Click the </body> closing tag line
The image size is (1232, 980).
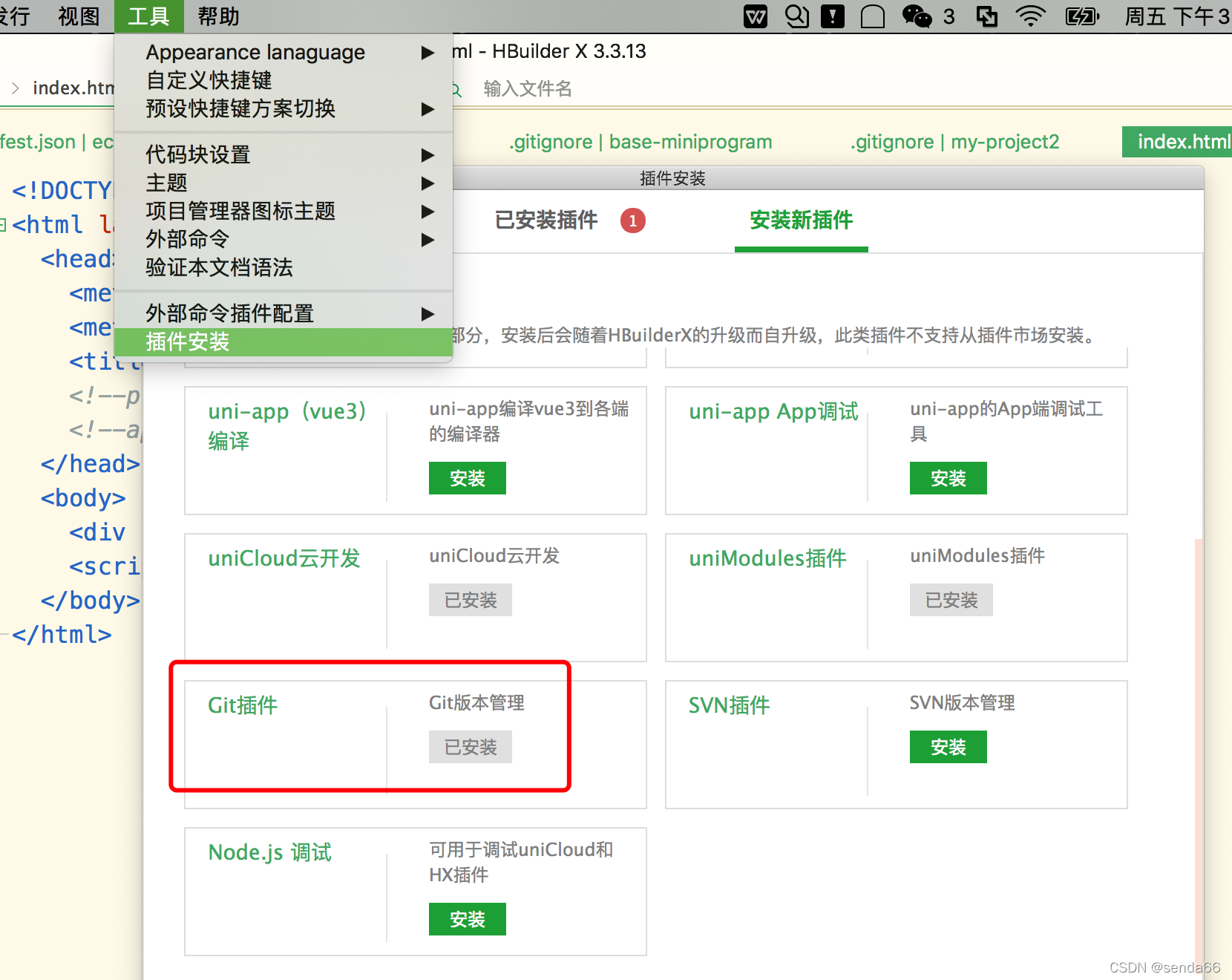(x=91, y=601)
